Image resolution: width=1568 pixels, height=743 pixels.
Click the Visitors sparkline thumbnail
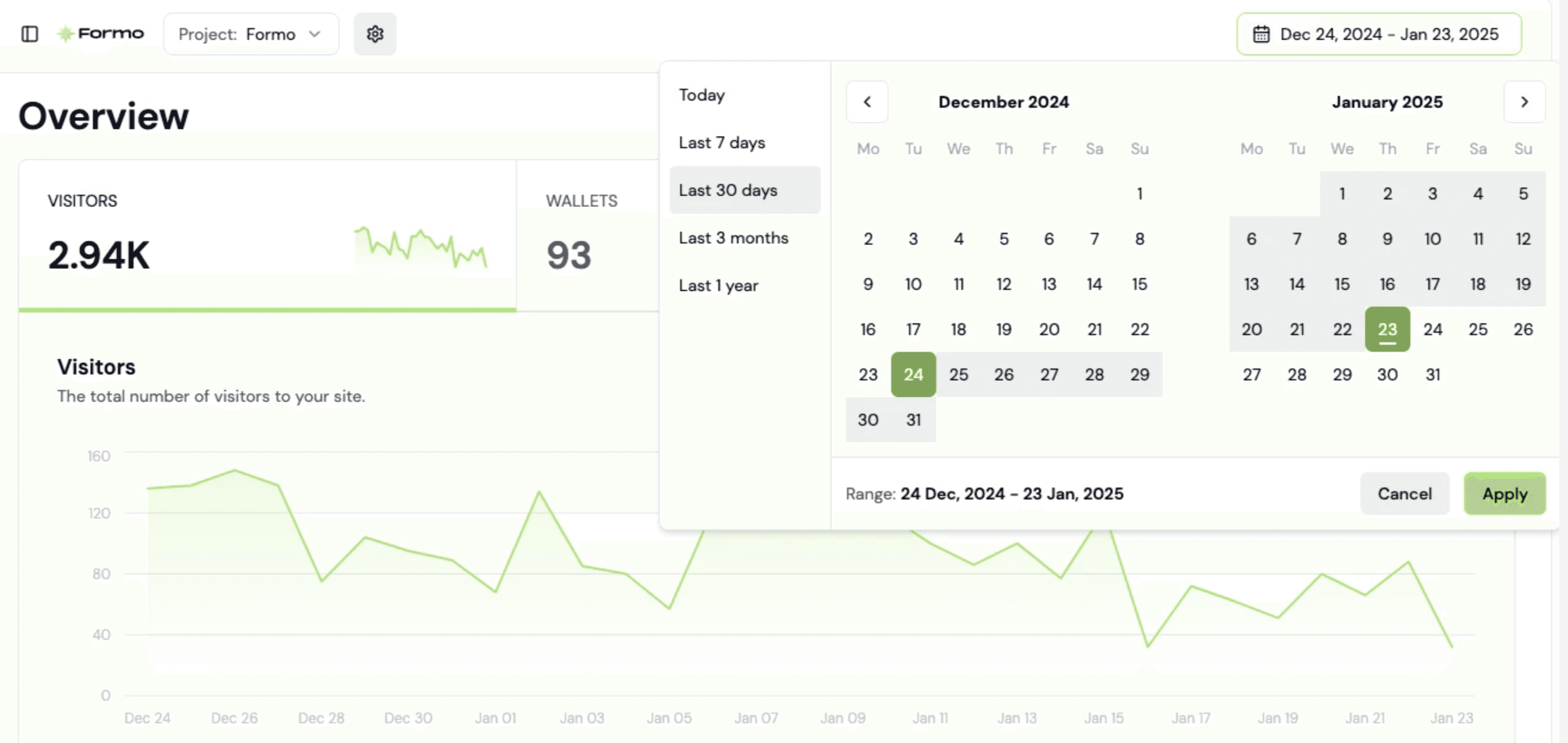[x=421, y=247]
